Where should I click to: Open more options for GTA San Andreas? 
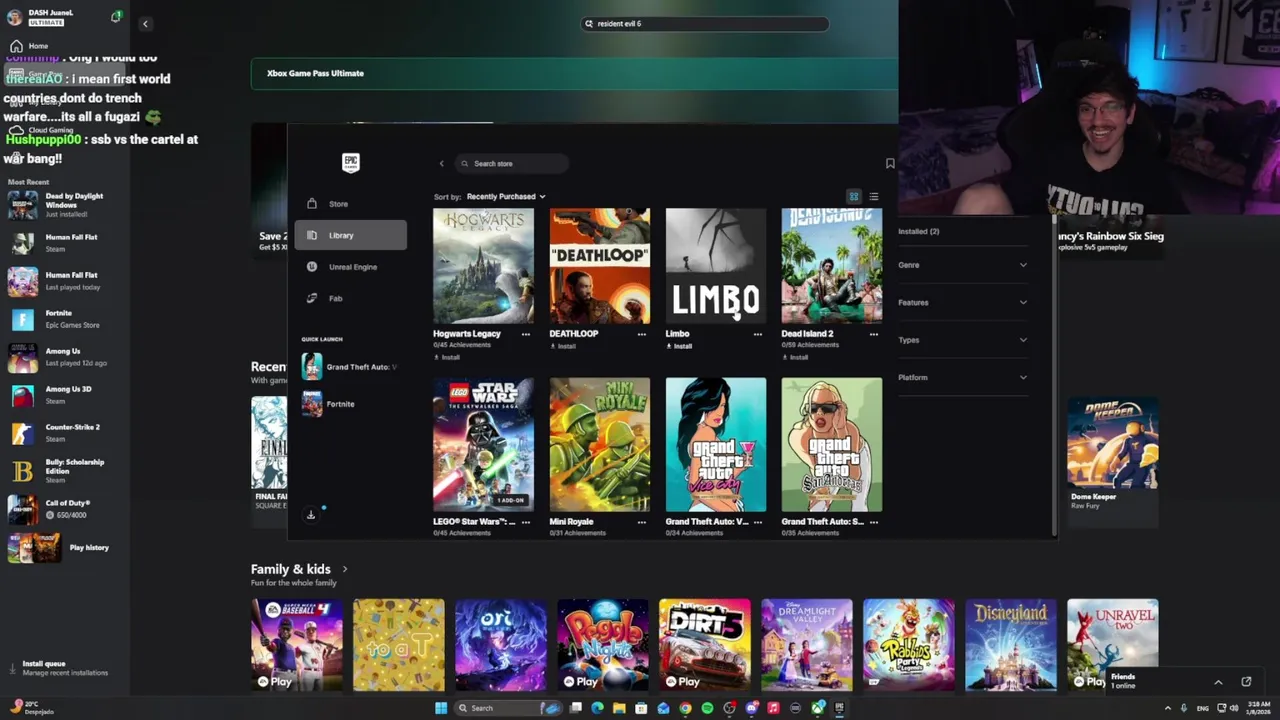(874, 521)
